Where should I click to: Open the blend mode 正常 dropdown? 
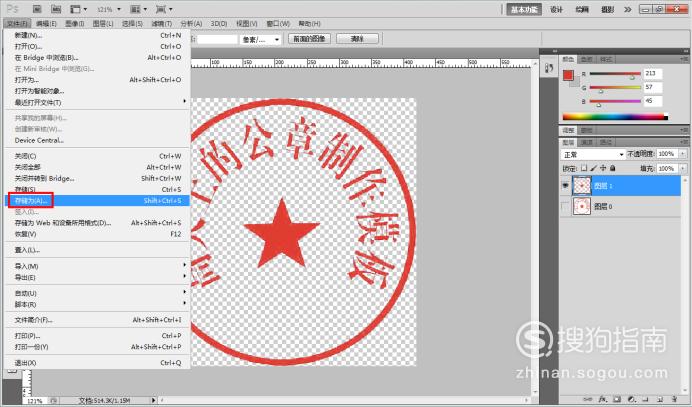pos(593,155)
